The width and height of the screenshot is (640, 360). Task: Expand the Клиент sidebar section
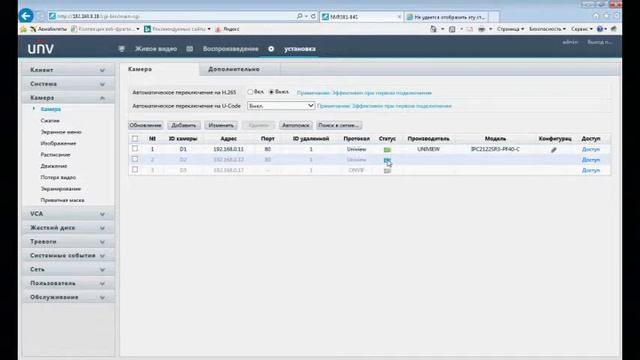(68, 70)
